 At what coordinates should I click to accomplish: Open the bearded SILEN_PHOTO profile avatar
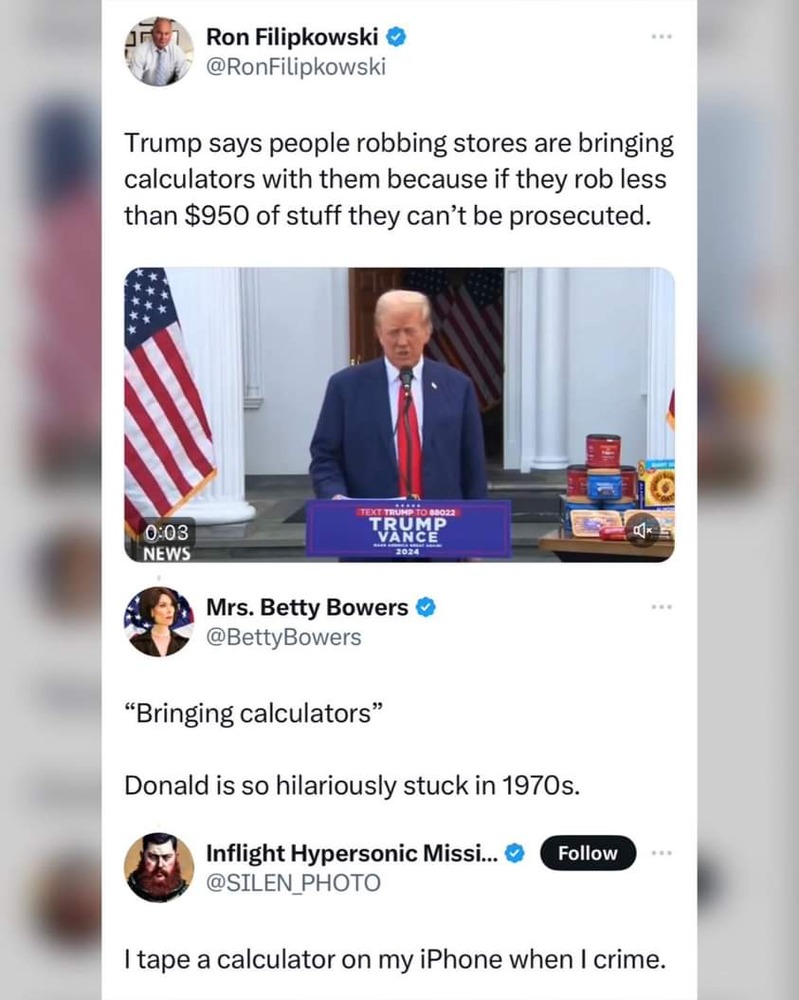pyautogui.click(x=158, y=867)
